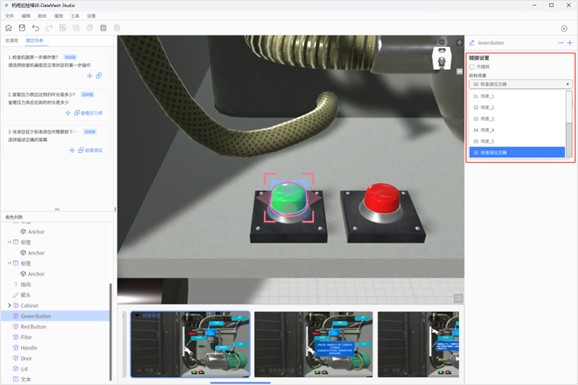
Task: Open the target scene dropdown
Action: click(x=520, y=84)
